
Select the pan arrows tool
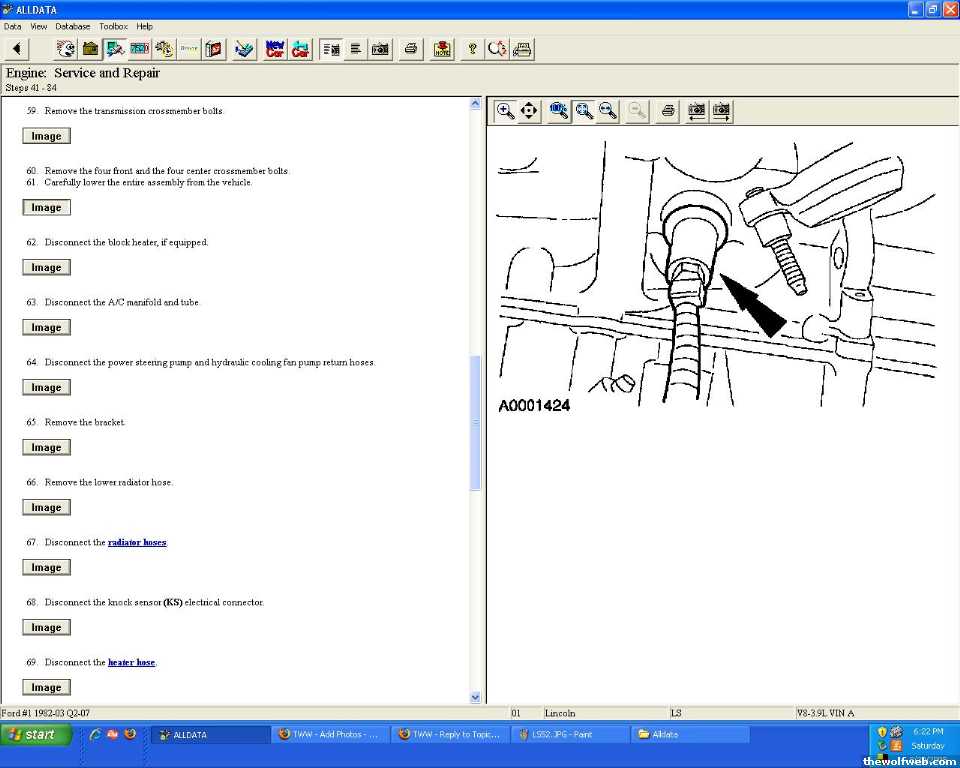[530, 111]
